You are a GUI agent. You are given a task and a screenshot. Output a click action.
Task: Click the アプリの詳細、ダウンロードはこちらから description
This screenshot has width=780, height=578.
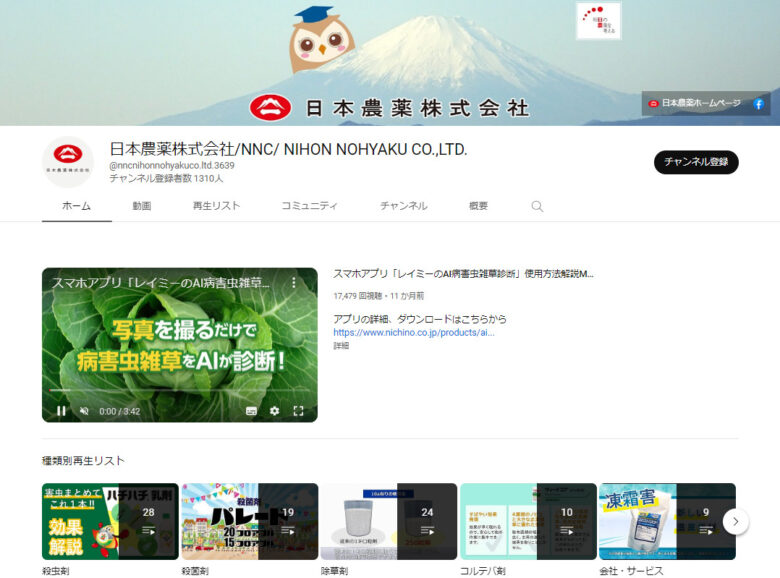pyautogui.click(x=419, y=319)
